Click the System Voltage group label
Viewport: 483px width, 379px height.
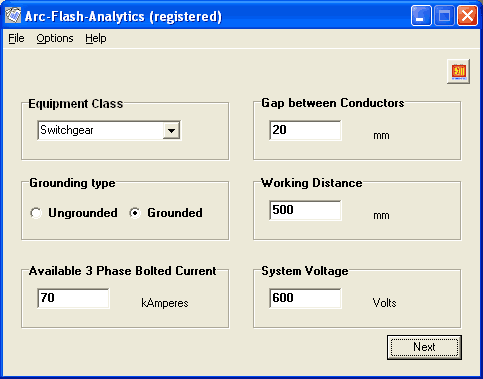pos(305,271)
